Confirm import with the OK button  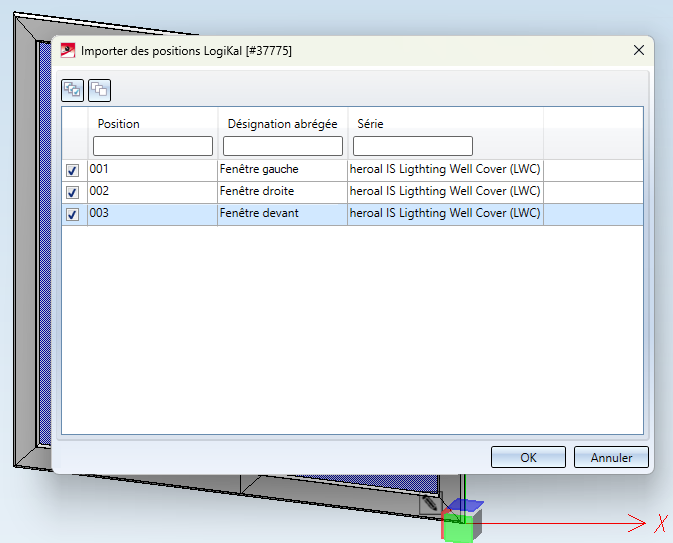coord(528,457)
